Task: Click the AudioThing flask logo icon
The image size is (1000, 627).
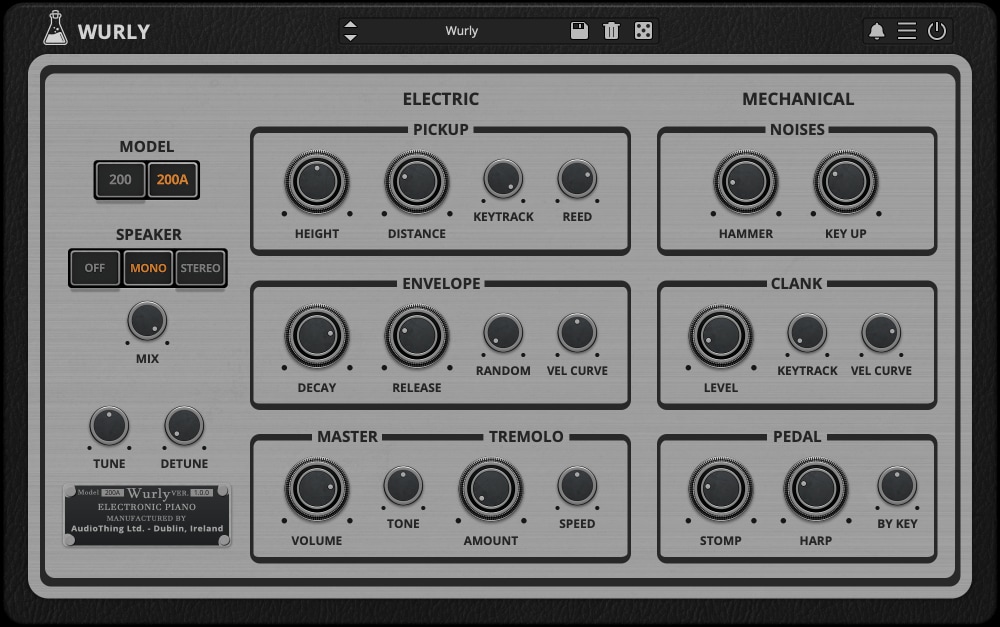Action: tap(55, 28)
